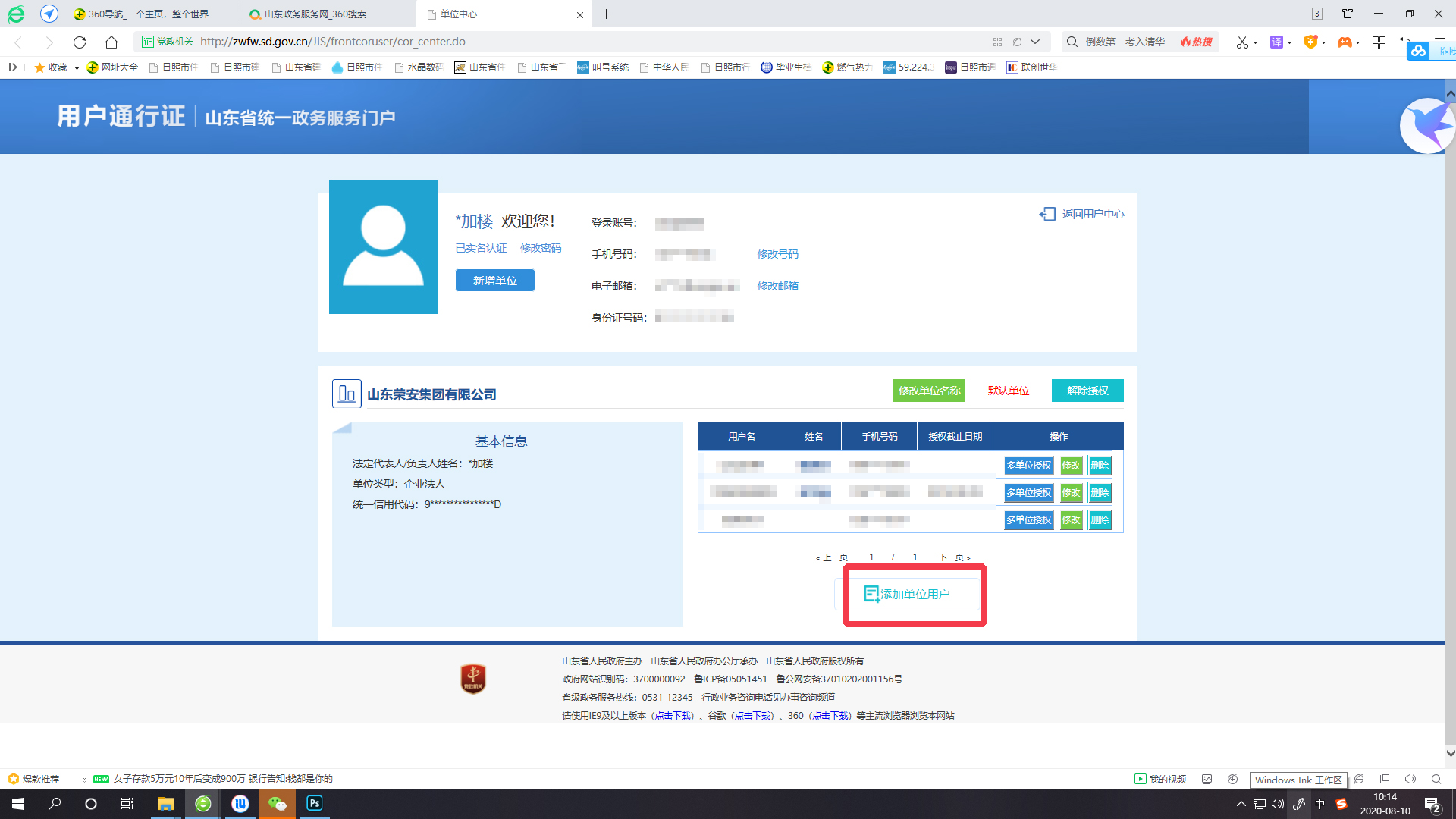Click the 返回用户中心 arrow icon
Screen dimensions: 1456x819
coord(1048,215)
